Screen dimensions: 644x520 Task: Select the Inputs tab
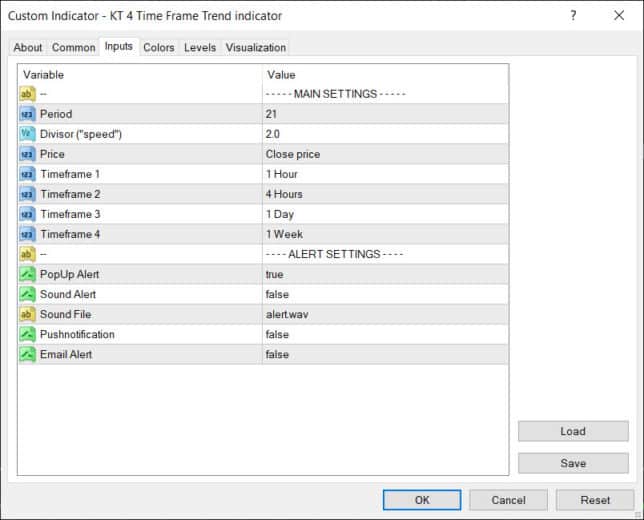(x=119, y=46)
